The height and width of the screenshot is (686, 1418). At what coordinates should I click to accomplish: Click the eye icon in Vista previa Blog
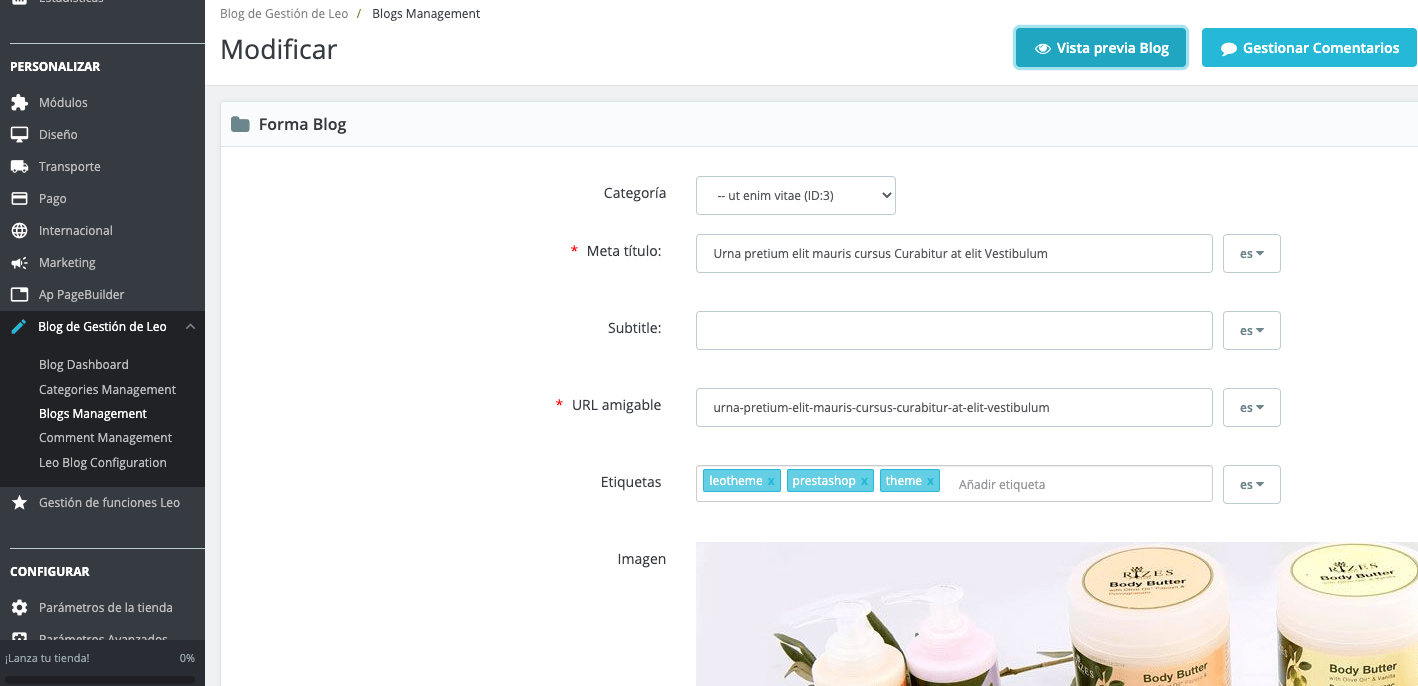coord(1042,48)
